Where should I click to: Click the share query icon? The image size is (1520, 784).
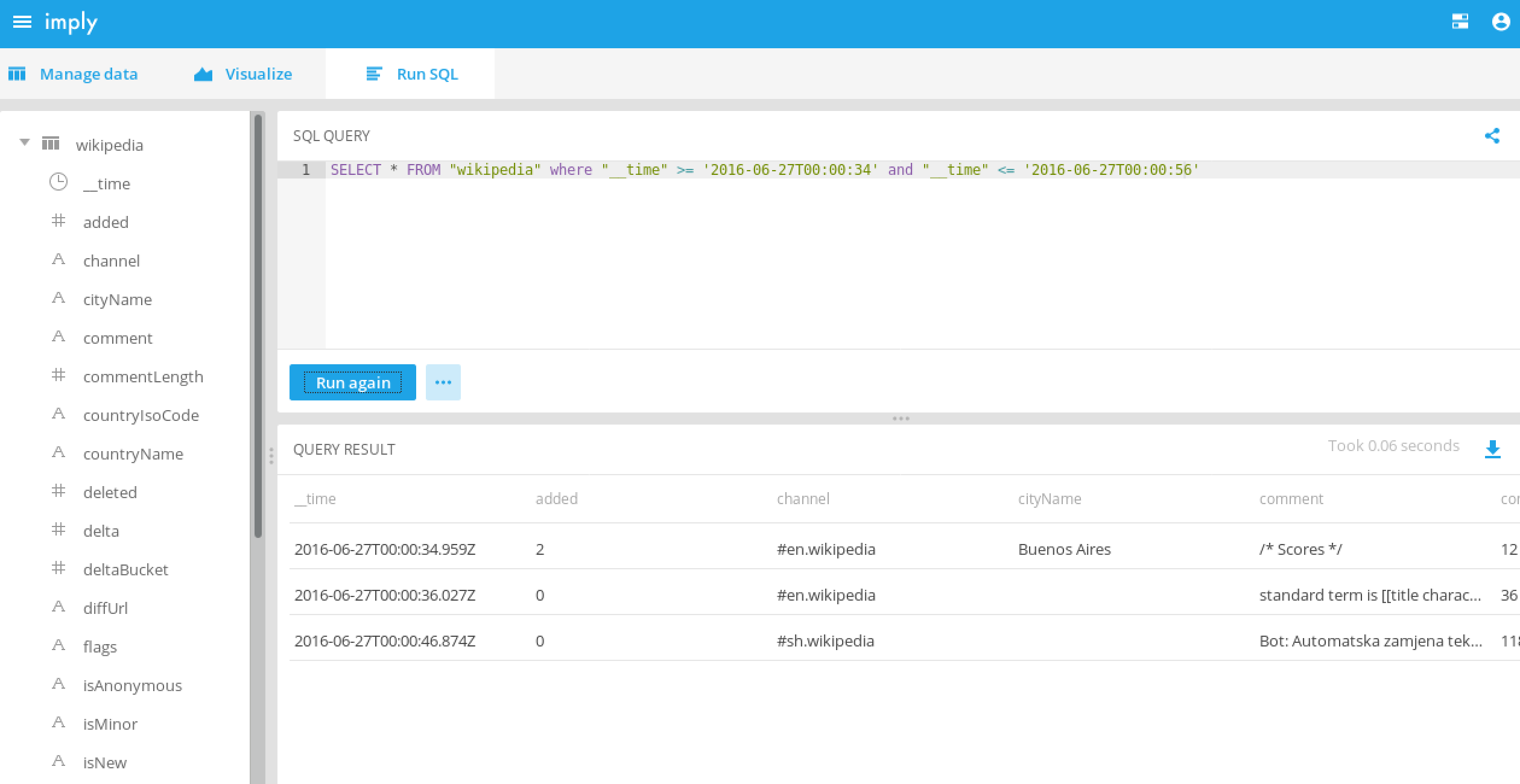coord(1492,136)
